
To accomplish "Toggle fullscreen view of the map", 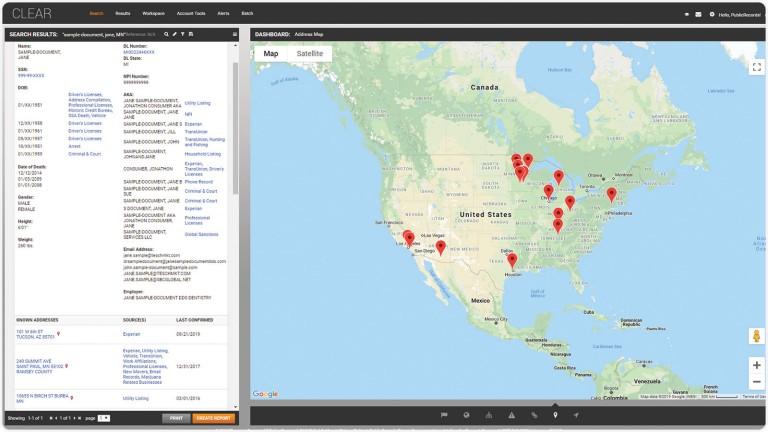I will pyautogui.click(x=756, y=66).
